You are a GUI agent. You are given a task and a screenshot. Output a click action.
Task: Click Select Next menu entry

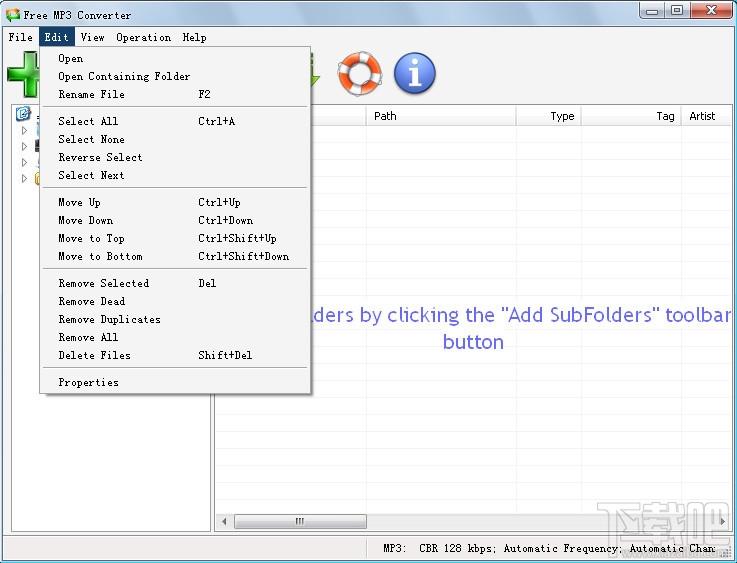tap(175, 175)
